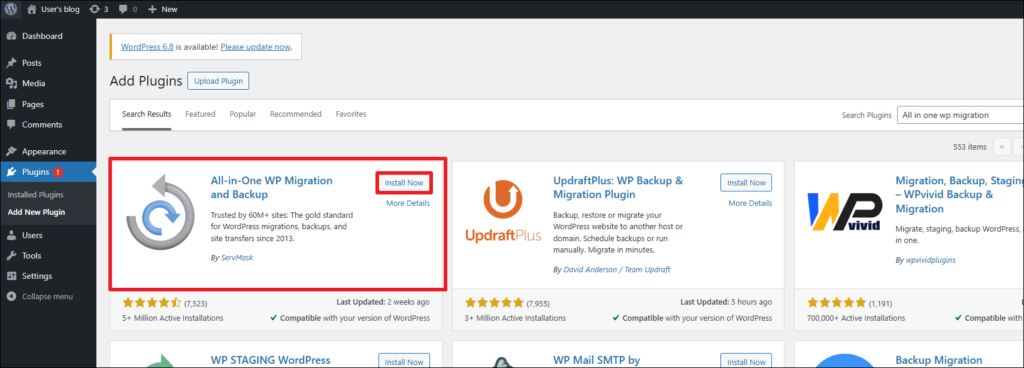Click the 5+ Million Active Installations text

173,318
